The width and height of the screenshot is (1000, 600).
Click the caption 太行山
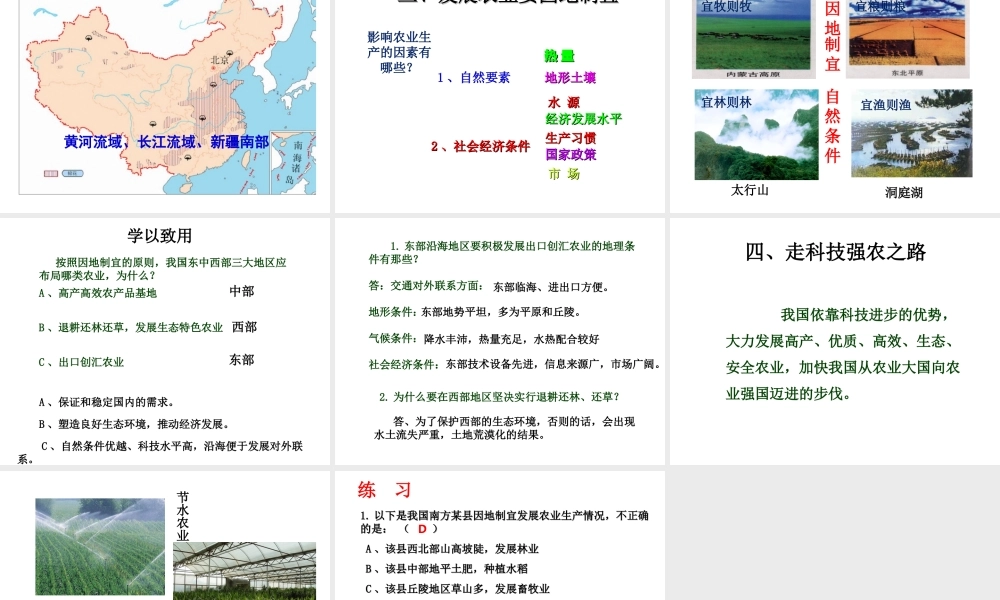coord(749,190)
